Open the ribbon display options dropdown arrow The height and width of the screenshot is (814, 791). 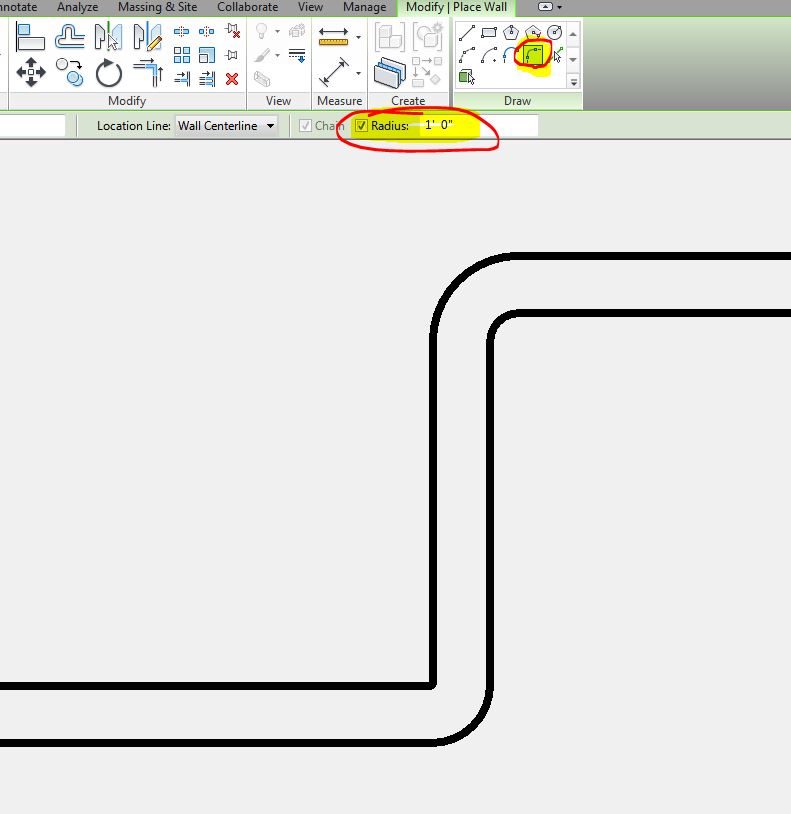[560, 7]
